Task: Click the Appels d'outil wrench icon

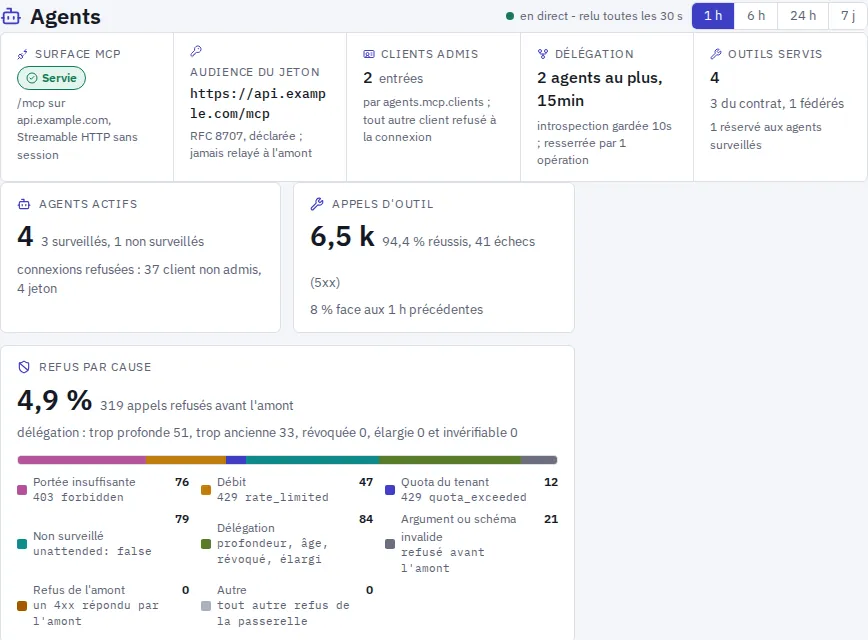Action: point(317,204)
